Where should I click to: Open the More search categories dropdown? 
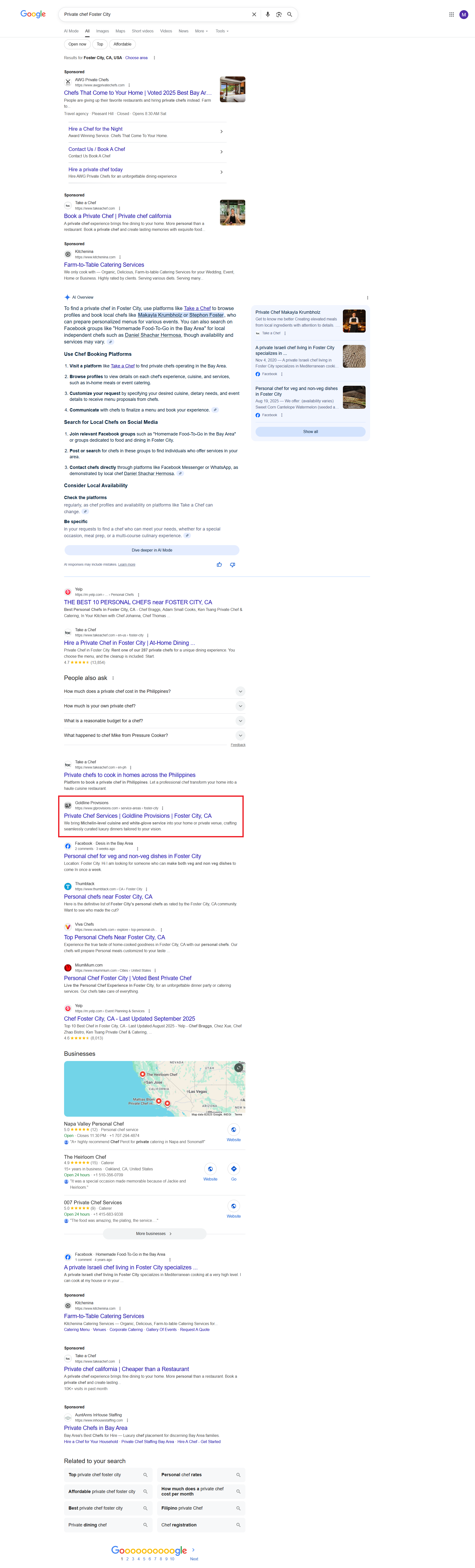click(x=201, y=31)
